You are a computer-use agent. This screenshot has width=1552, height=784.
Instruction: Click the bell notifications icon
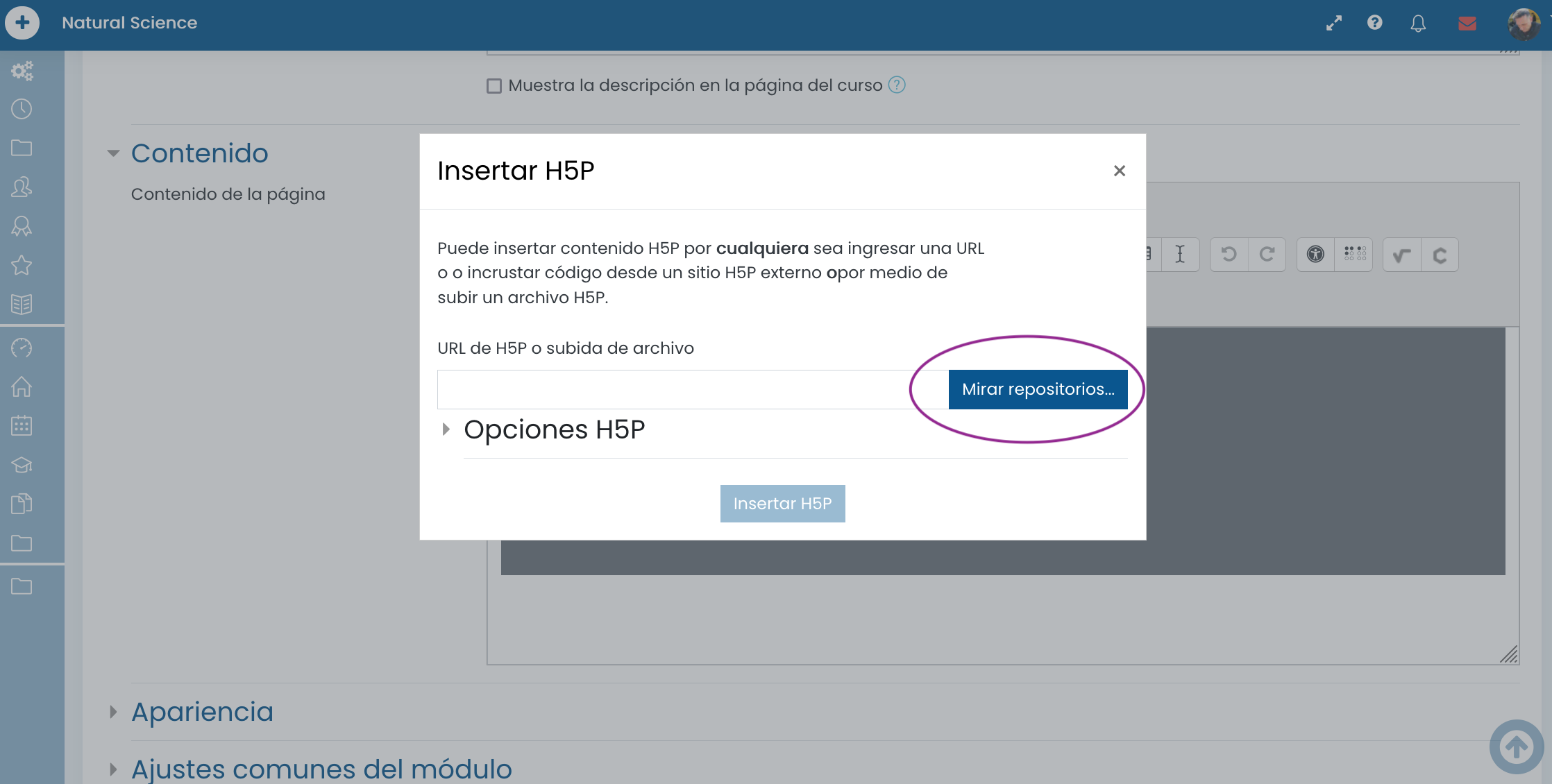point(1418,24)
